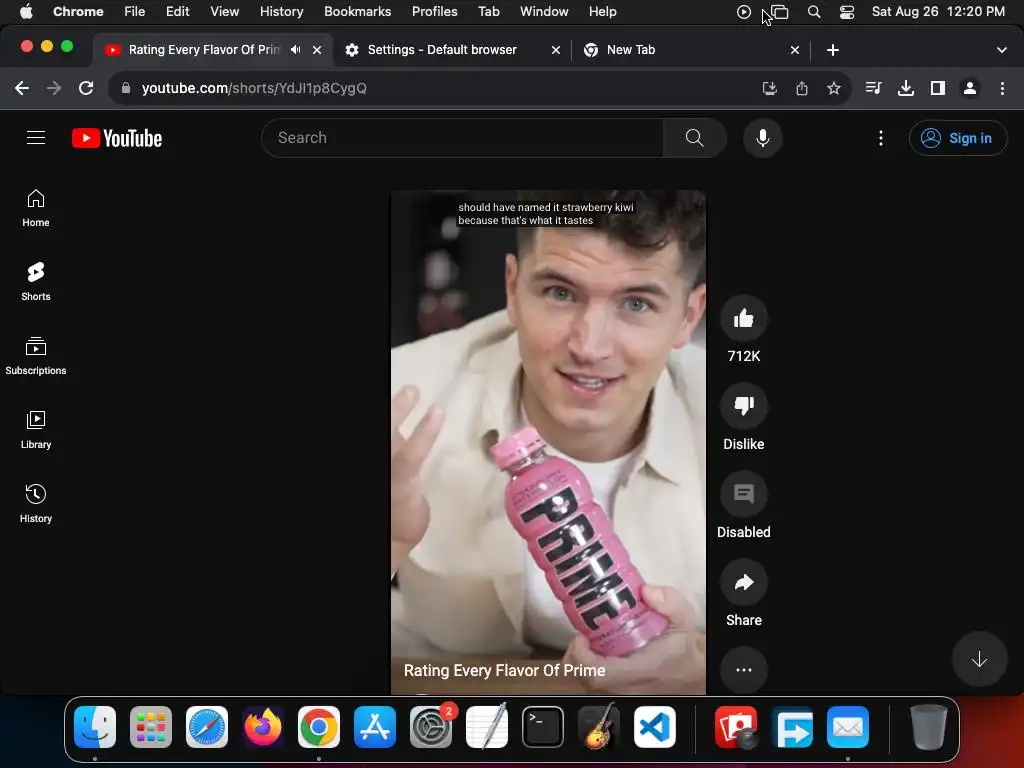The height and width of the screenshot is (768, 1024).
Task: Click the address bar URL
Action: pyautogui.click(x=254, y=88)
